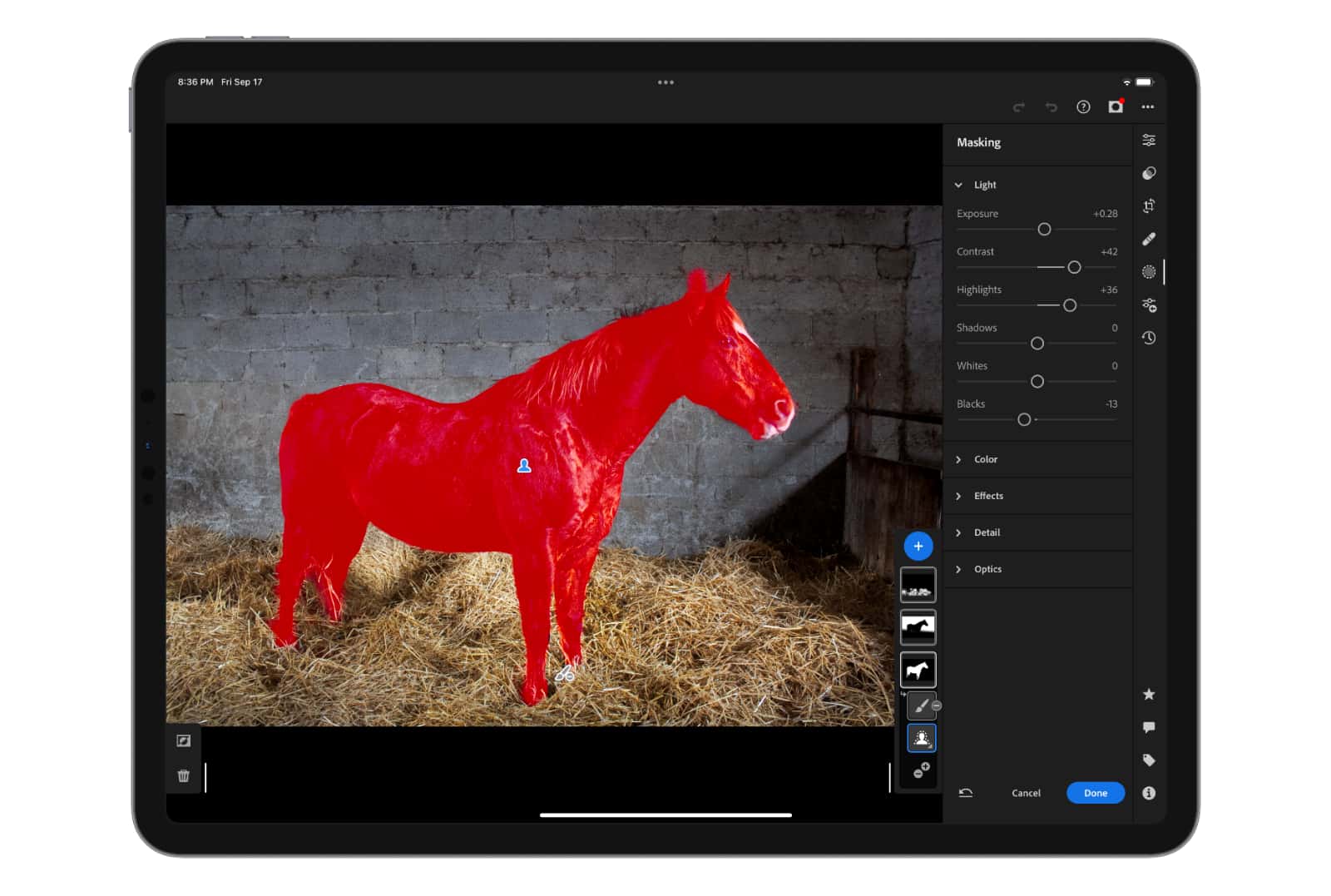Open the keywords tag icon

1149,760
